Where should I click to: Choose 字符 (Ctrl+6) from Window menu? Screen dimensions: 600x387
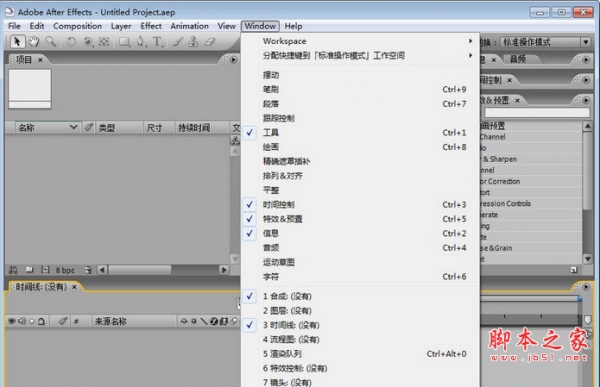361,276
